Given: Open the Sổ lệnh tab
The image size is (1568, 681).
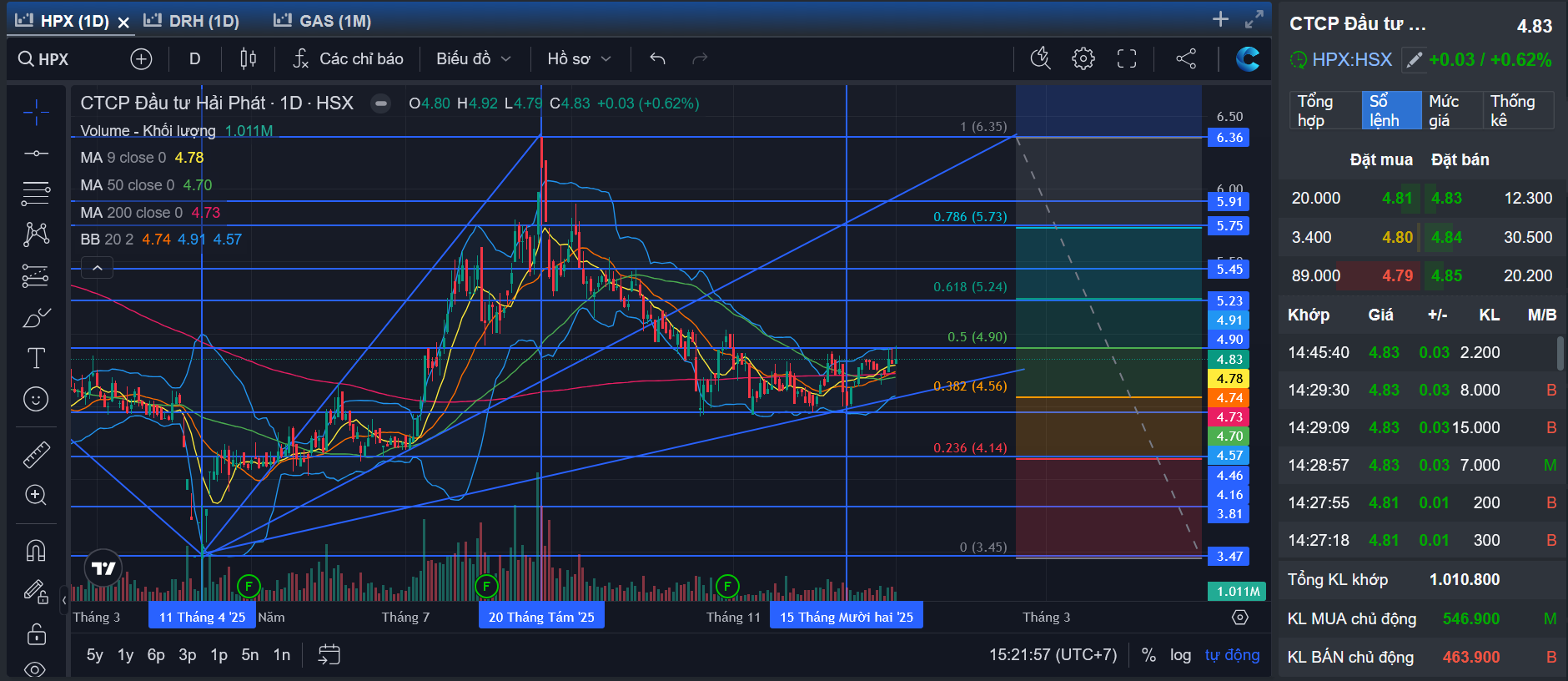Looking at the screenshot, I should tap(1391, 110).
